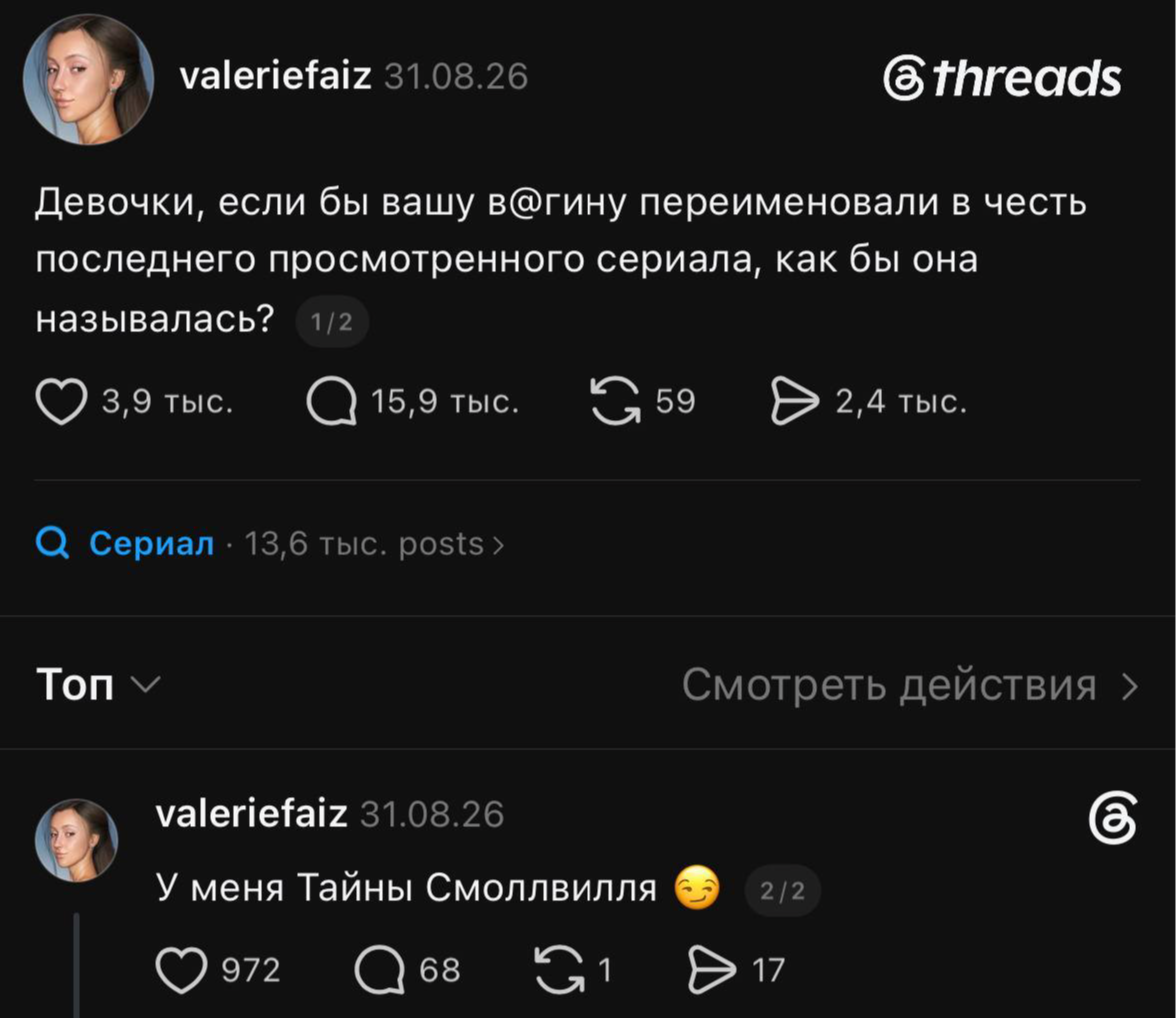
Task: Open the Топ sorting dropdown
Action: click(98, 684)
